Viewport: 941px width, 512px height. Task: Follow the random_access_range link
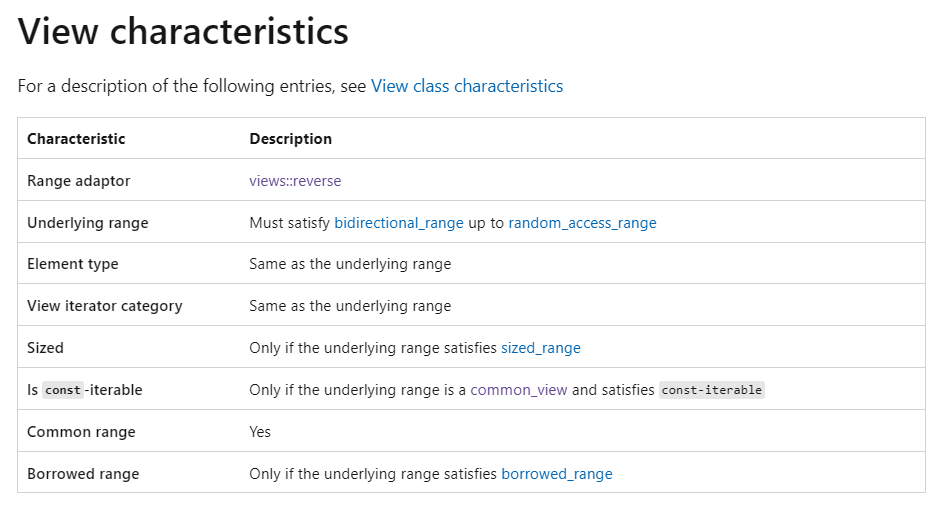582,223
